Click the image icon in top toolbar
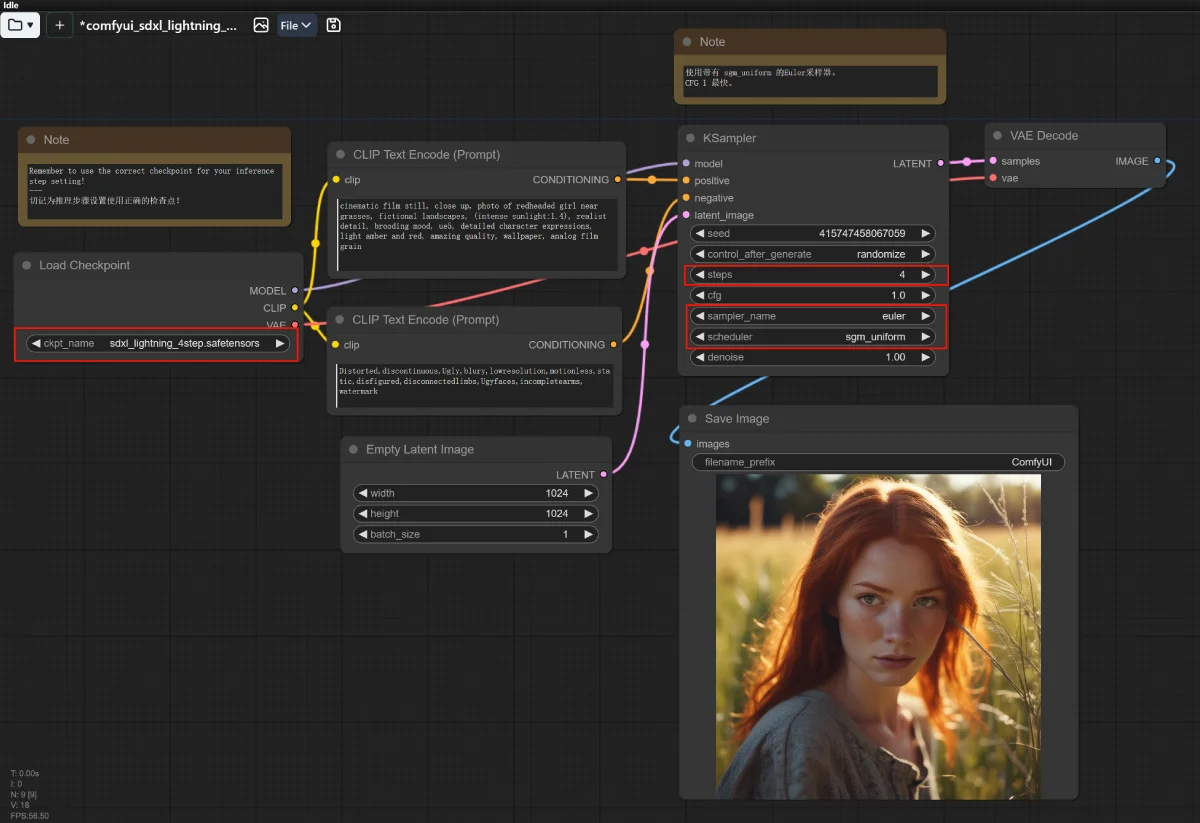The image size is (1200, 823). coord(261,25)
